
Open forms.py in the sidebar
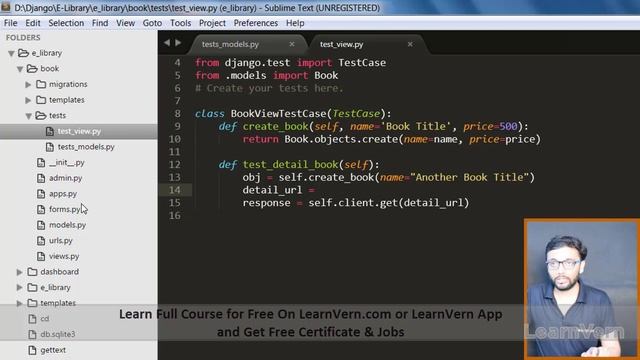click(x=64, y=209)
